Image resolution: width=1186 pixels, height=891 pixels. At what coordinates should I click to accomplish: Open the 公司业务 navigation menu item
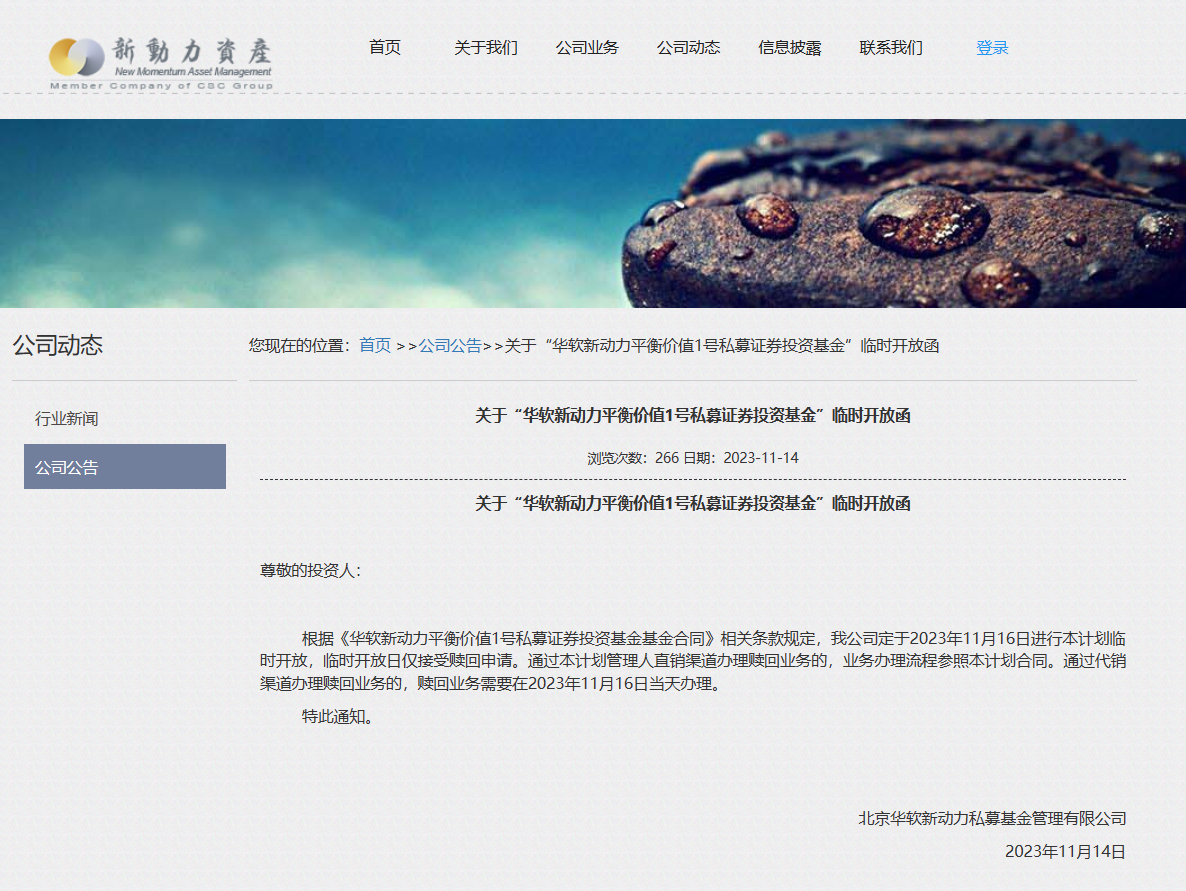point(587,48)
